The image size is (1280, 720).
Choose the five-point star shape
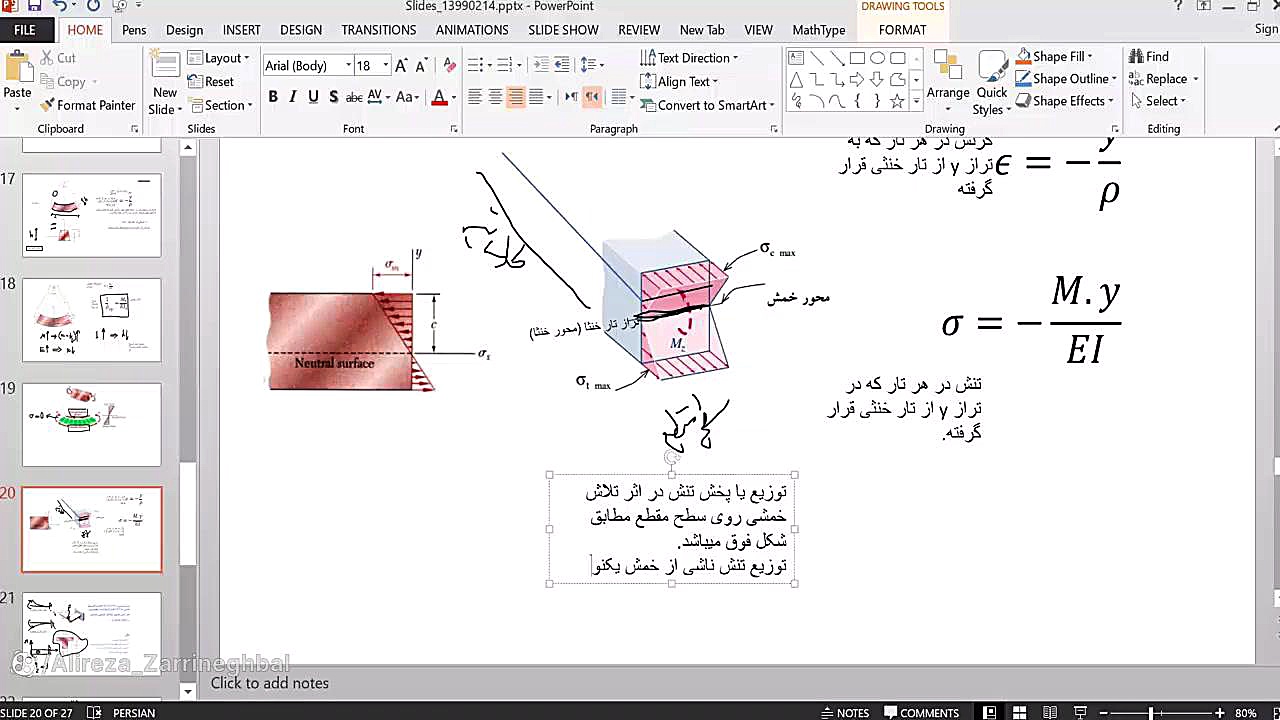(897, 101)
